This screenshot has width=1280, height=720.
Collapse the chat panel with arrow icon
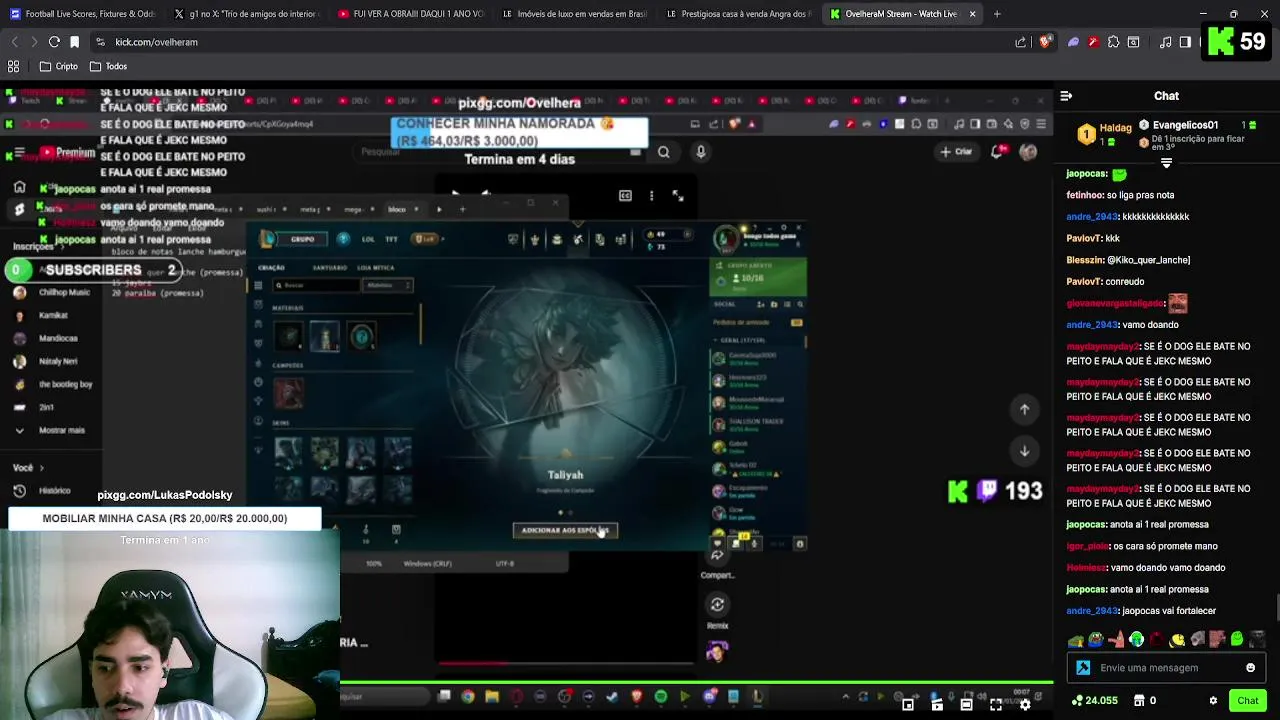coord(1066,96)
